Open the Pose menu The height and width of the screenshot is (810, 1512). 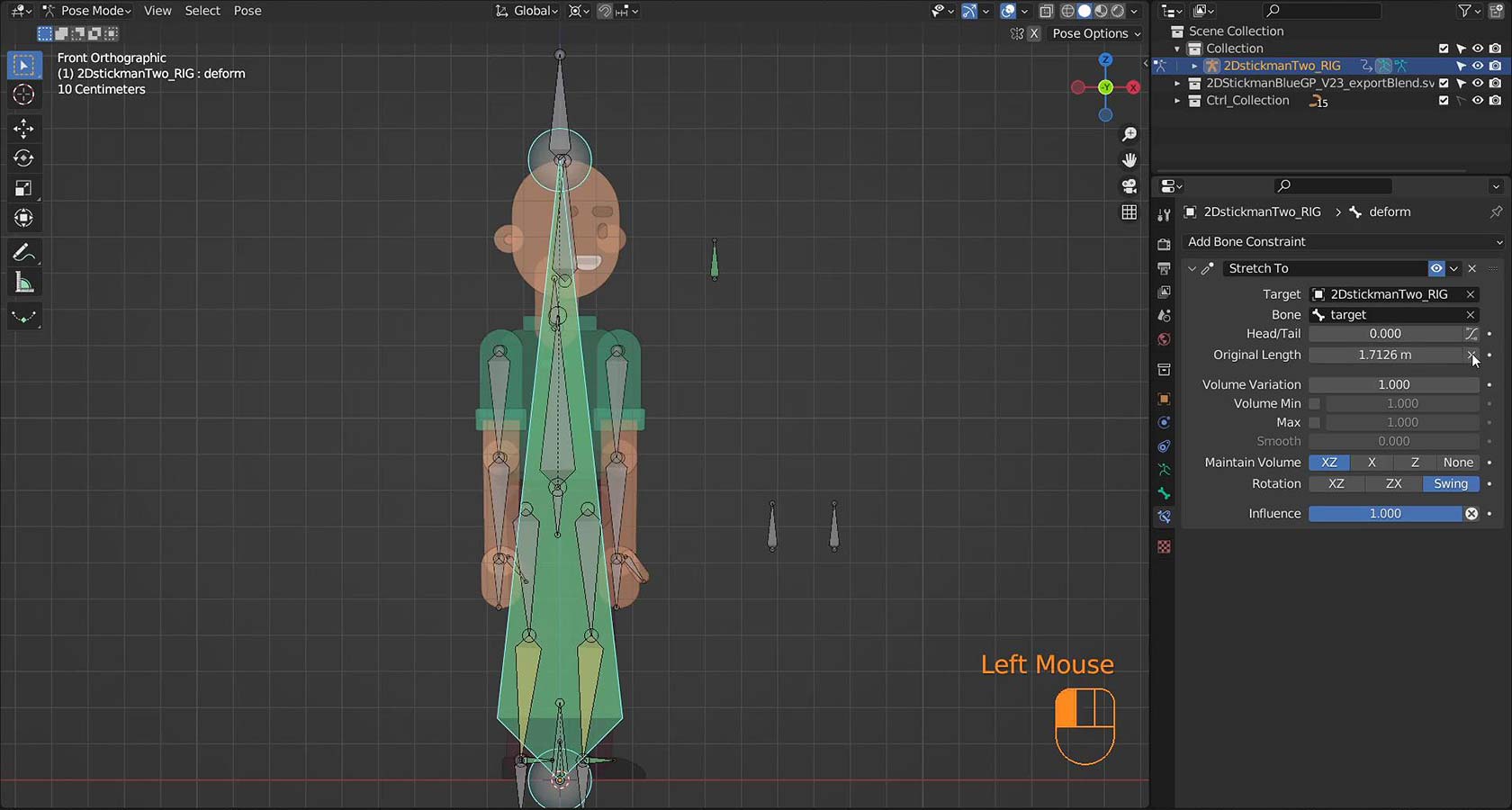(x=247, y=11)
